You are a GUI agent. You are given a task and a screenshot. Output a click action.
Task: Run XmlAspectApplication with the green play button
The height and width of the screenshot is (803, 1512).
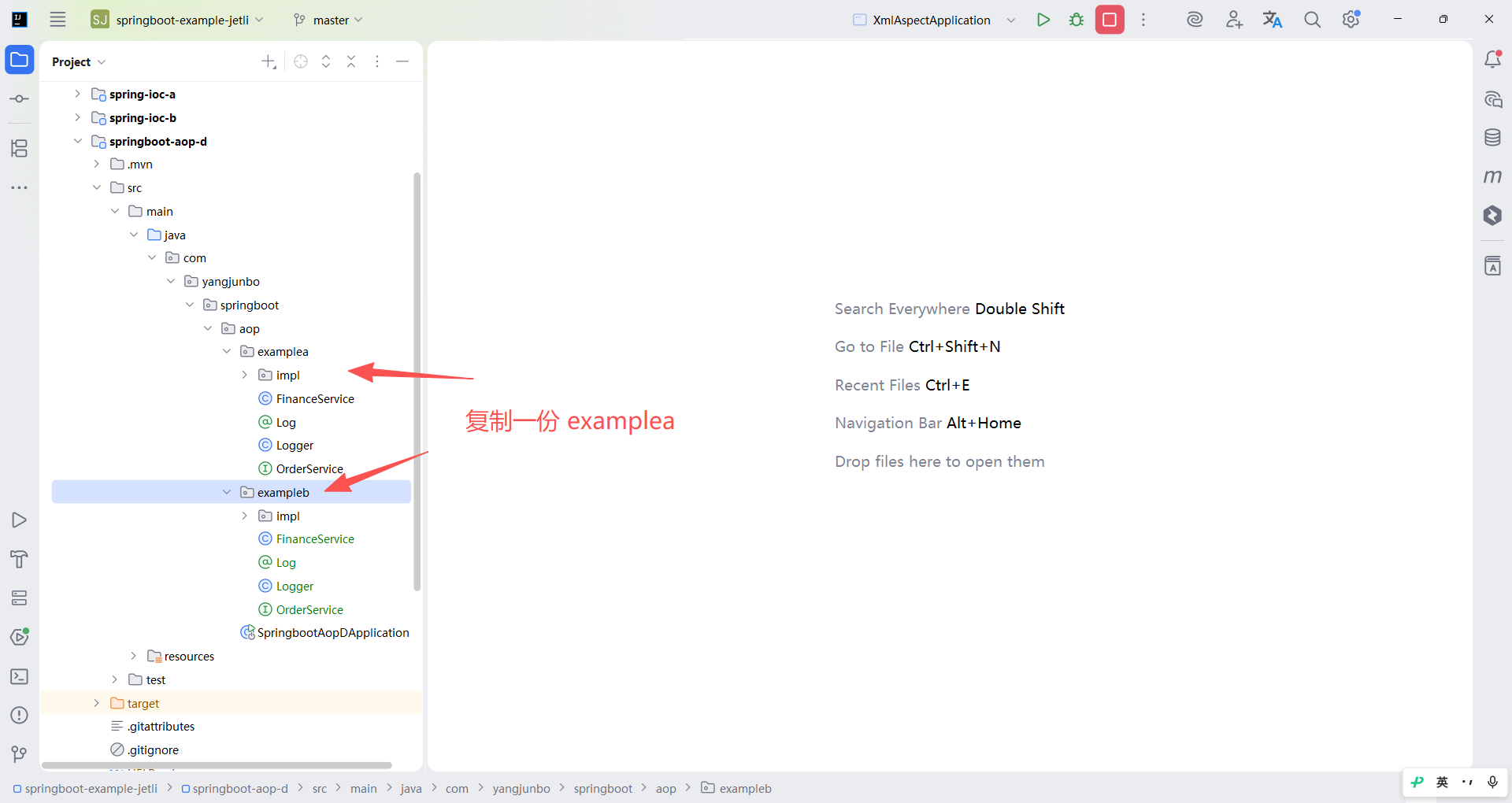pos(1043,20)
